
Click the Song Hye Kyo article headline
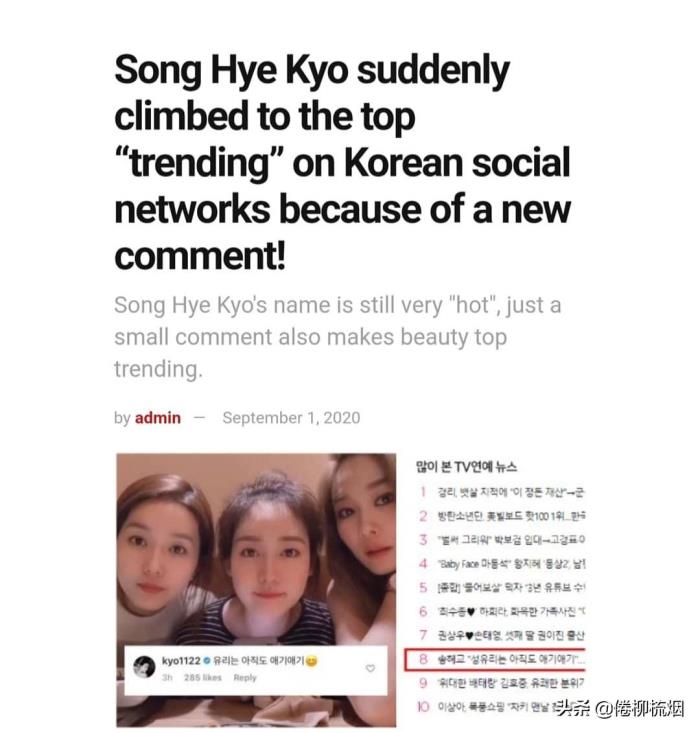tap(342, 162)
